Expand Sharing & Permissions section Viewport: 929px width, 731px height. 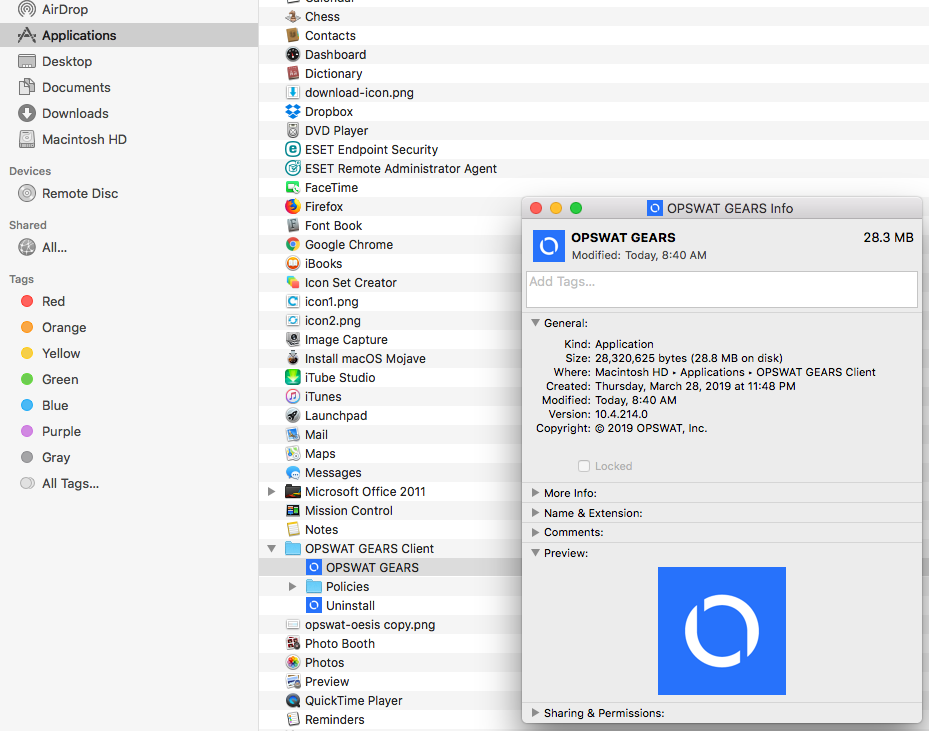coord(535,713)
